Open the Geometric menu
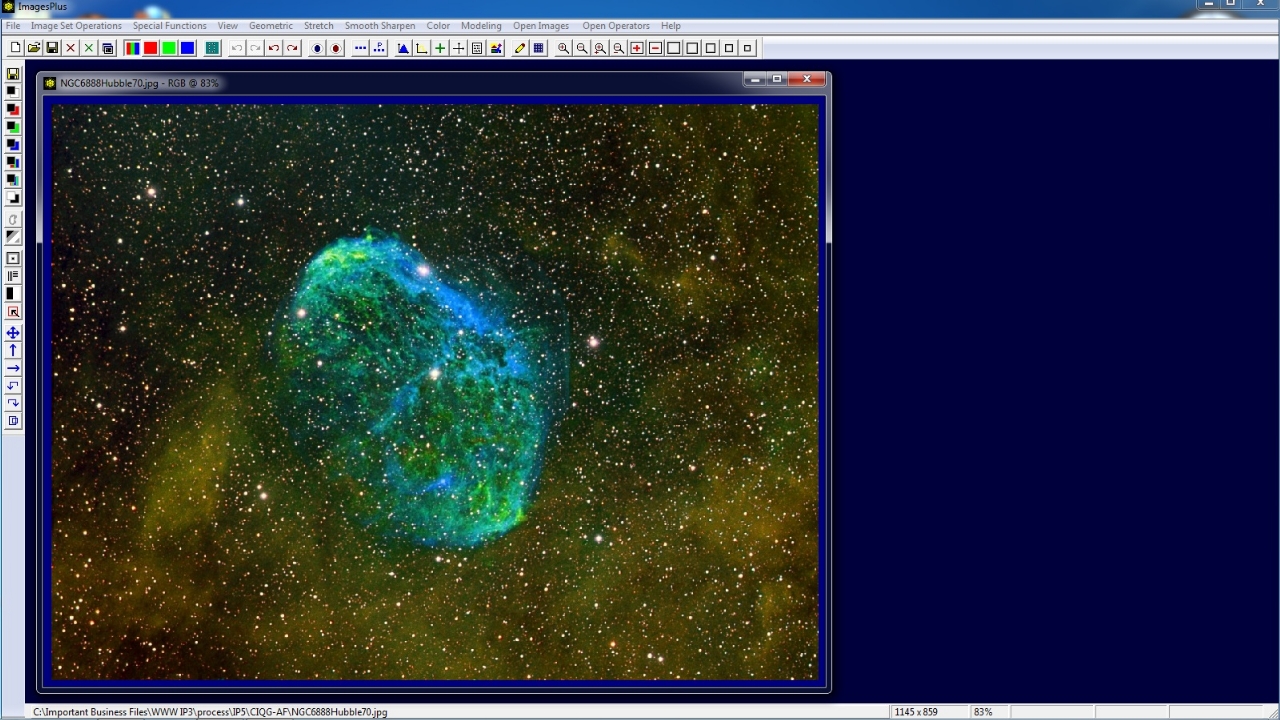 click(x=271, y=26)
